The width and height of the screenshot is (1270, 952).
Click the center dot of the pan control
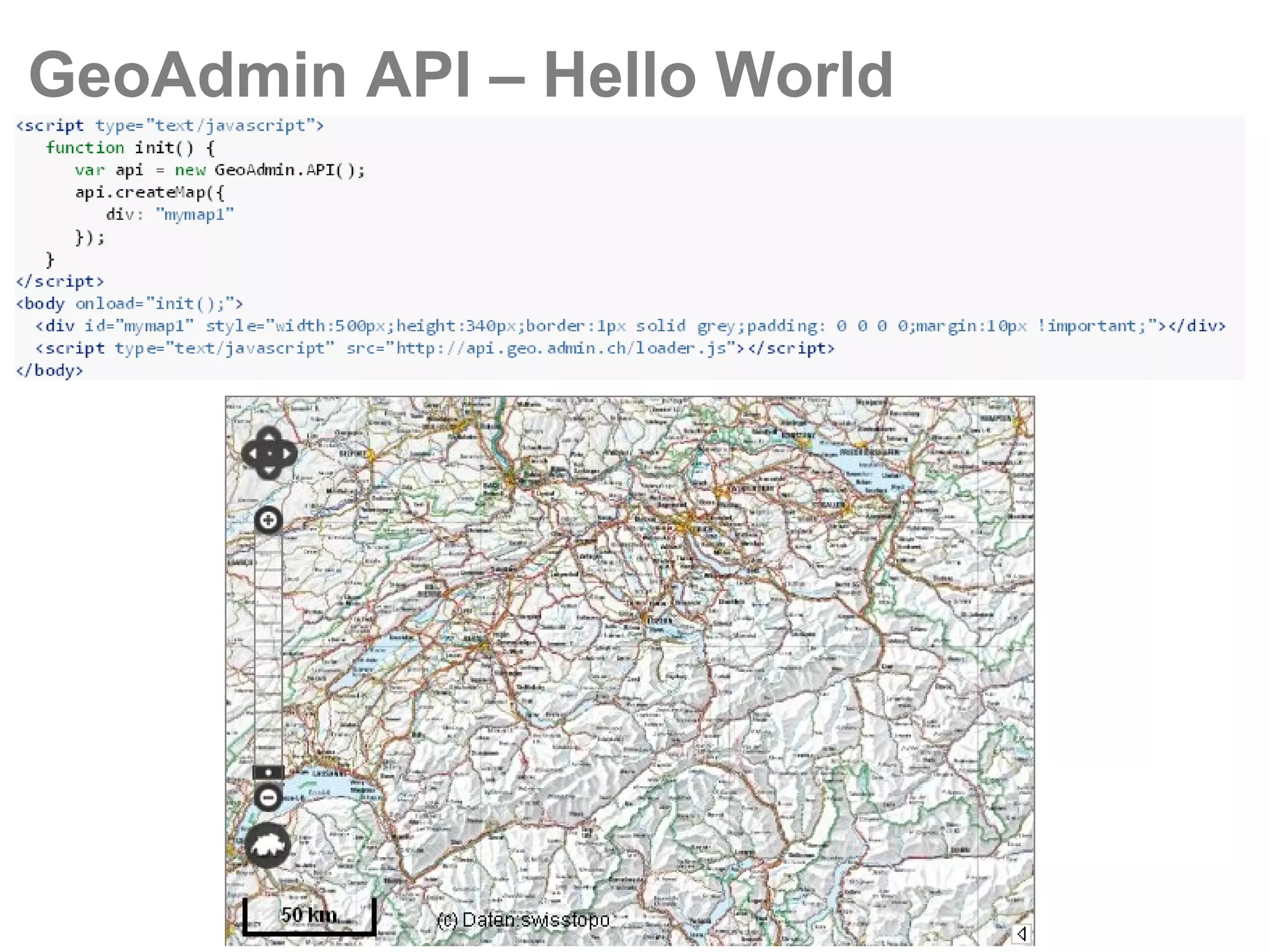point(269,454)
